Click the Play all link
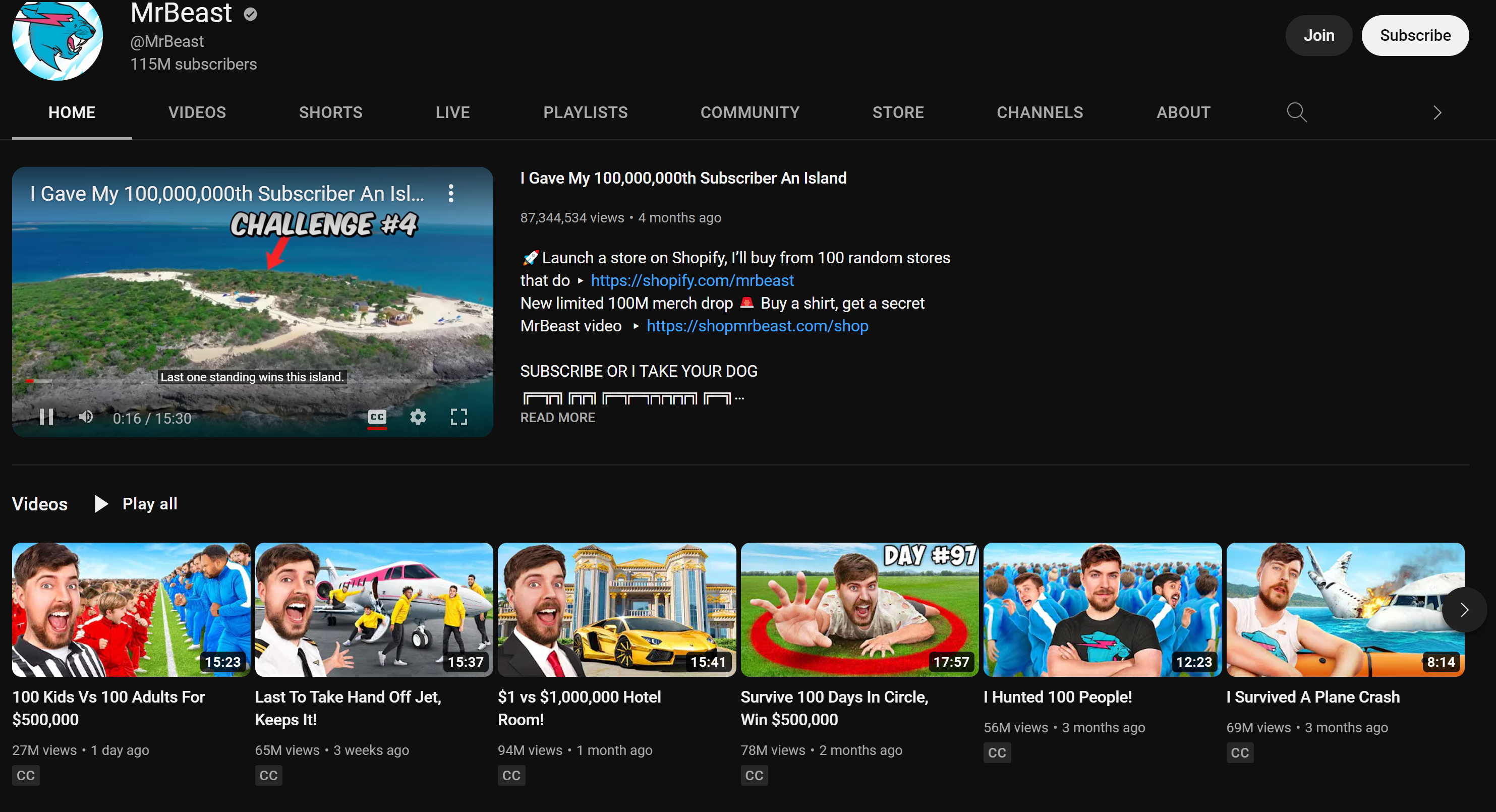The height and width of the screenshot is (812, 1496). [x=150, y=503]
